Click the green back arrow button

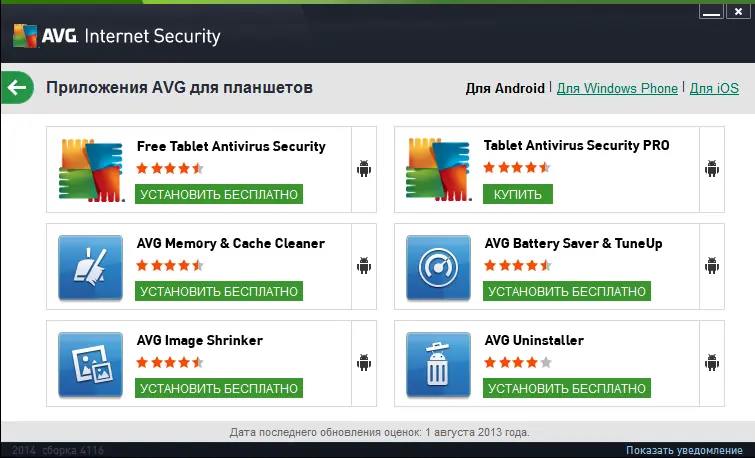[x=16, y=88]
